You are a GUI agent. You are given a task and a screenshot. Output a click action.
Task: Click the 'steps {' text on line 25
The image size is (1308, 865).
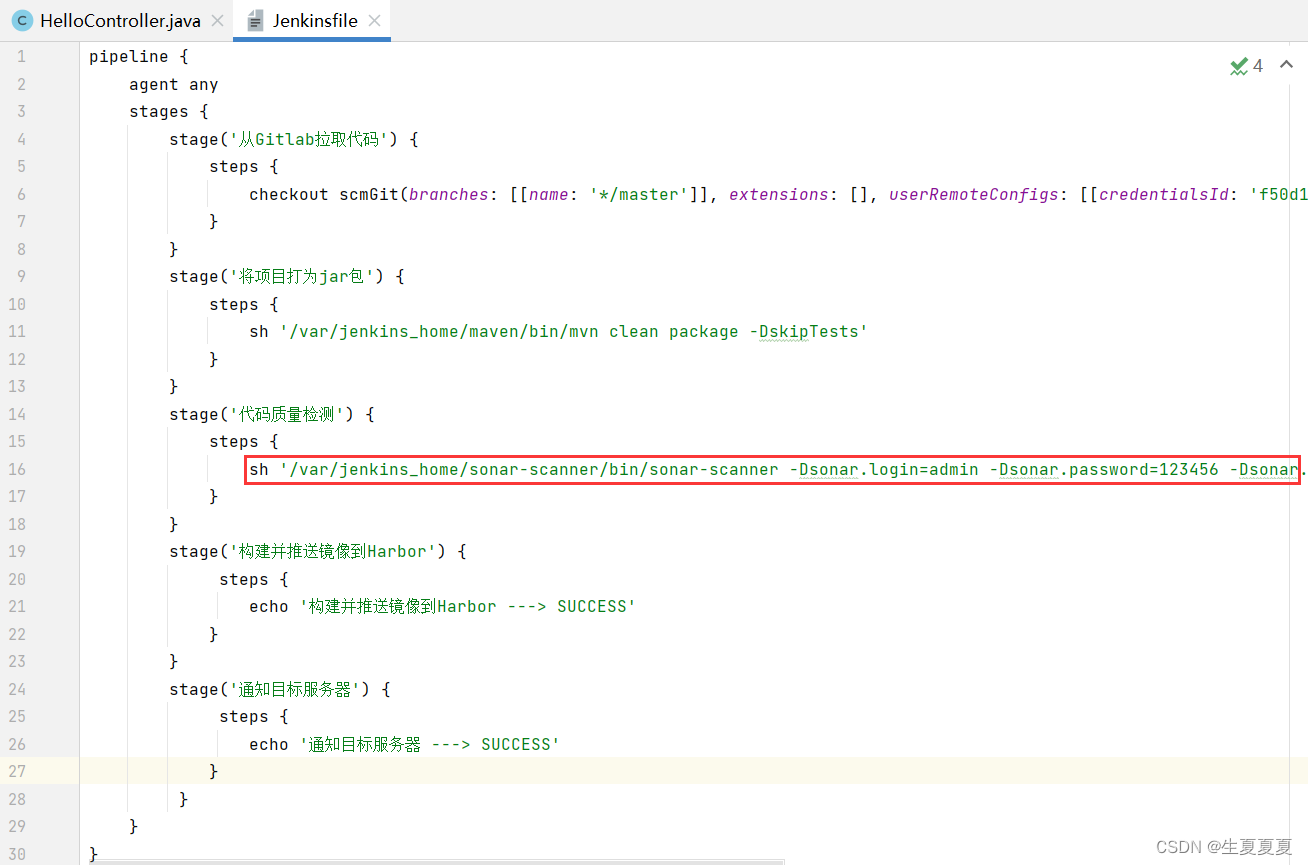click(x=253, y=717)
